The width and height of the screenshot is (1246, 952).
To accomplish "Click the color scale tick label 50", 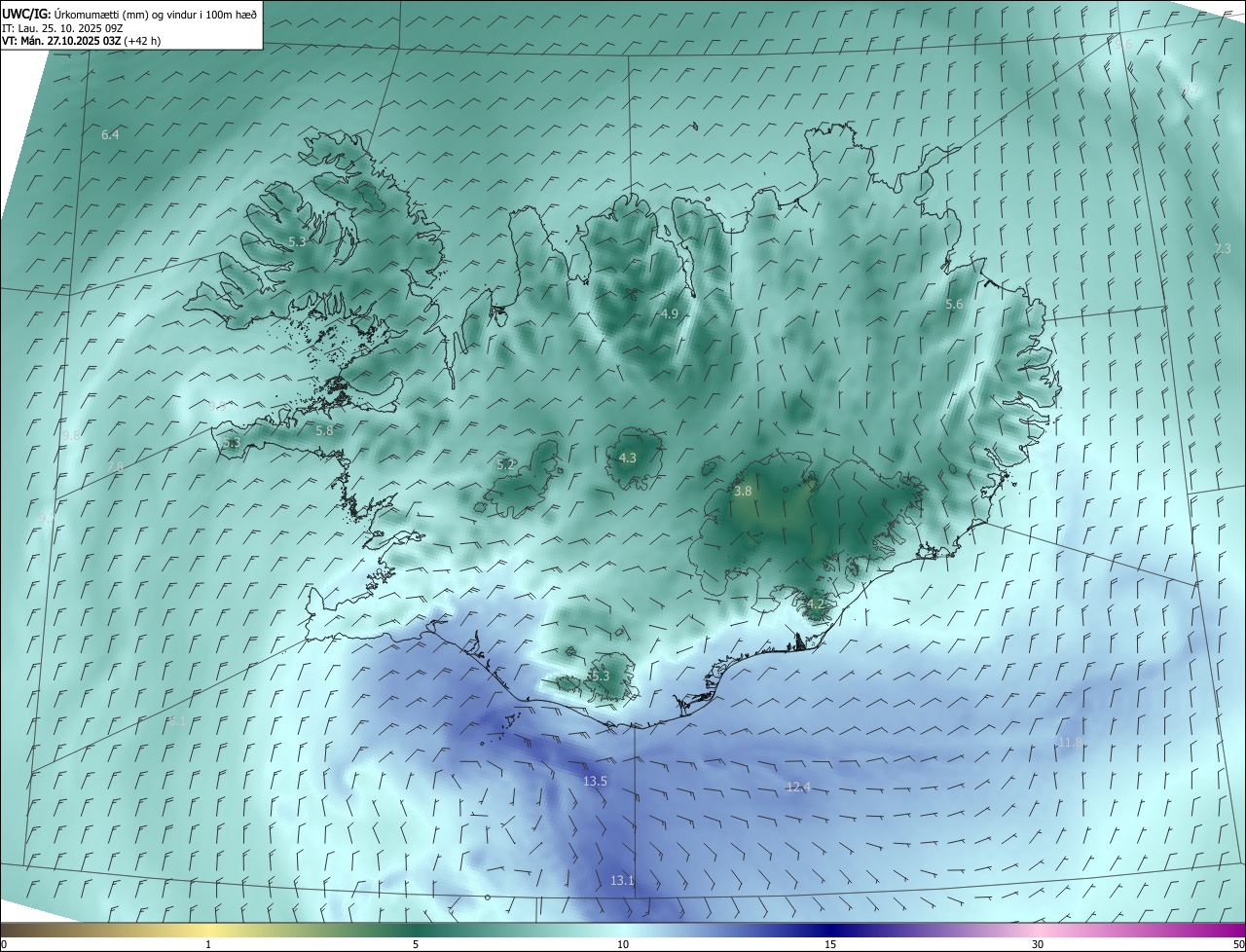I will click(1238, 945).
